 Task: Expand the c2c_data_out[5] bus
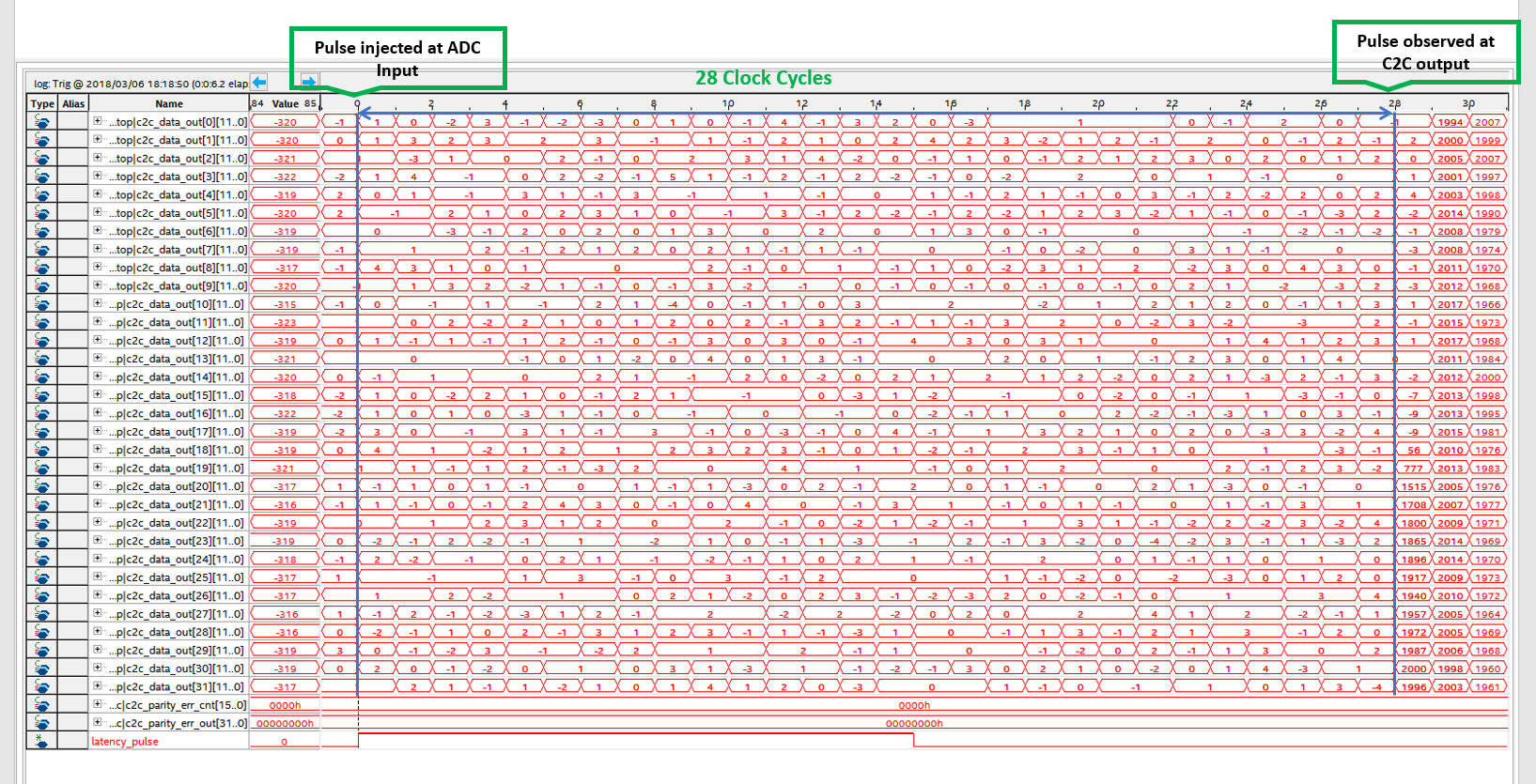97,213
